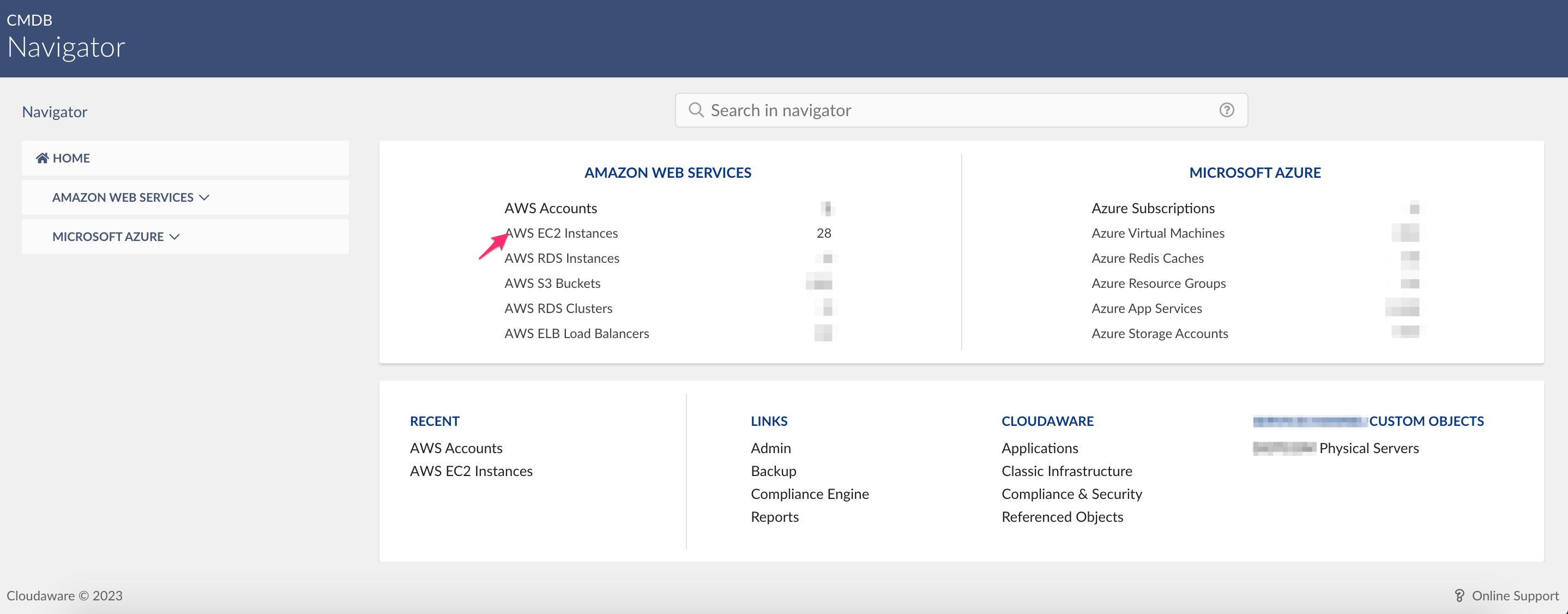Open the Backup link
The height and width of the screenshot is (614, 1568).
[x=773, y=471]
